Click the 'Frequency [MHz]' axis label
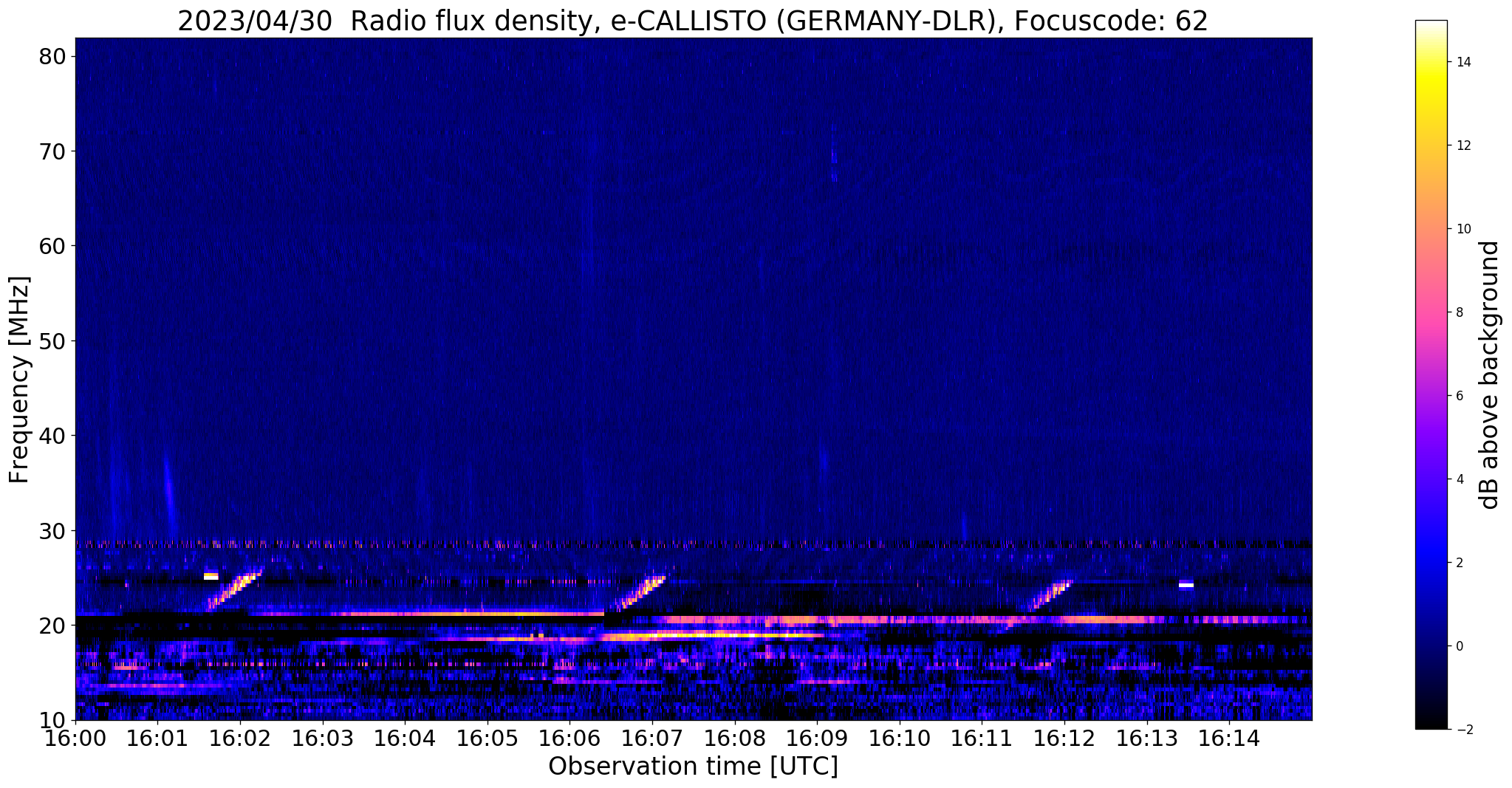 [x=20, y=380]
